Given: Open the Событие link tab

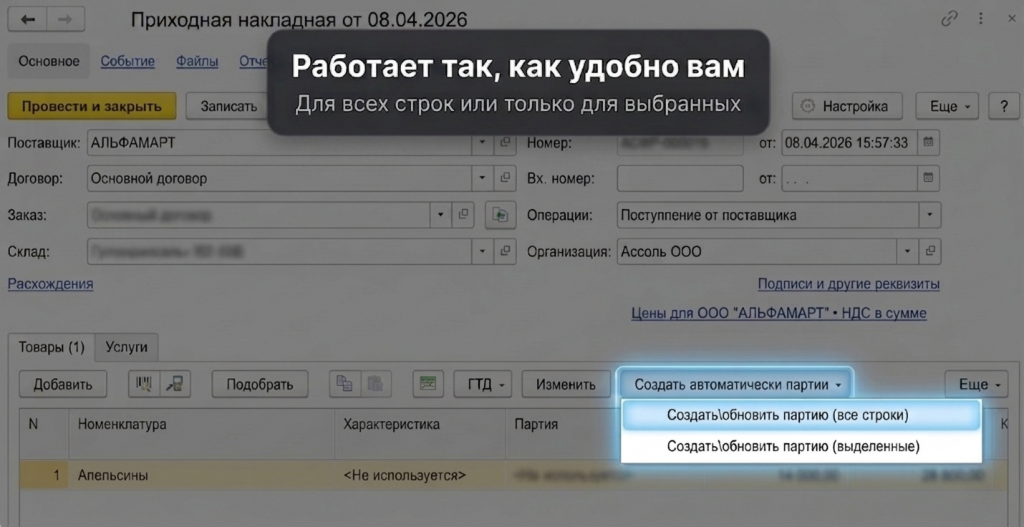Looking at the screenshot, I should click(x=127, y=61).
